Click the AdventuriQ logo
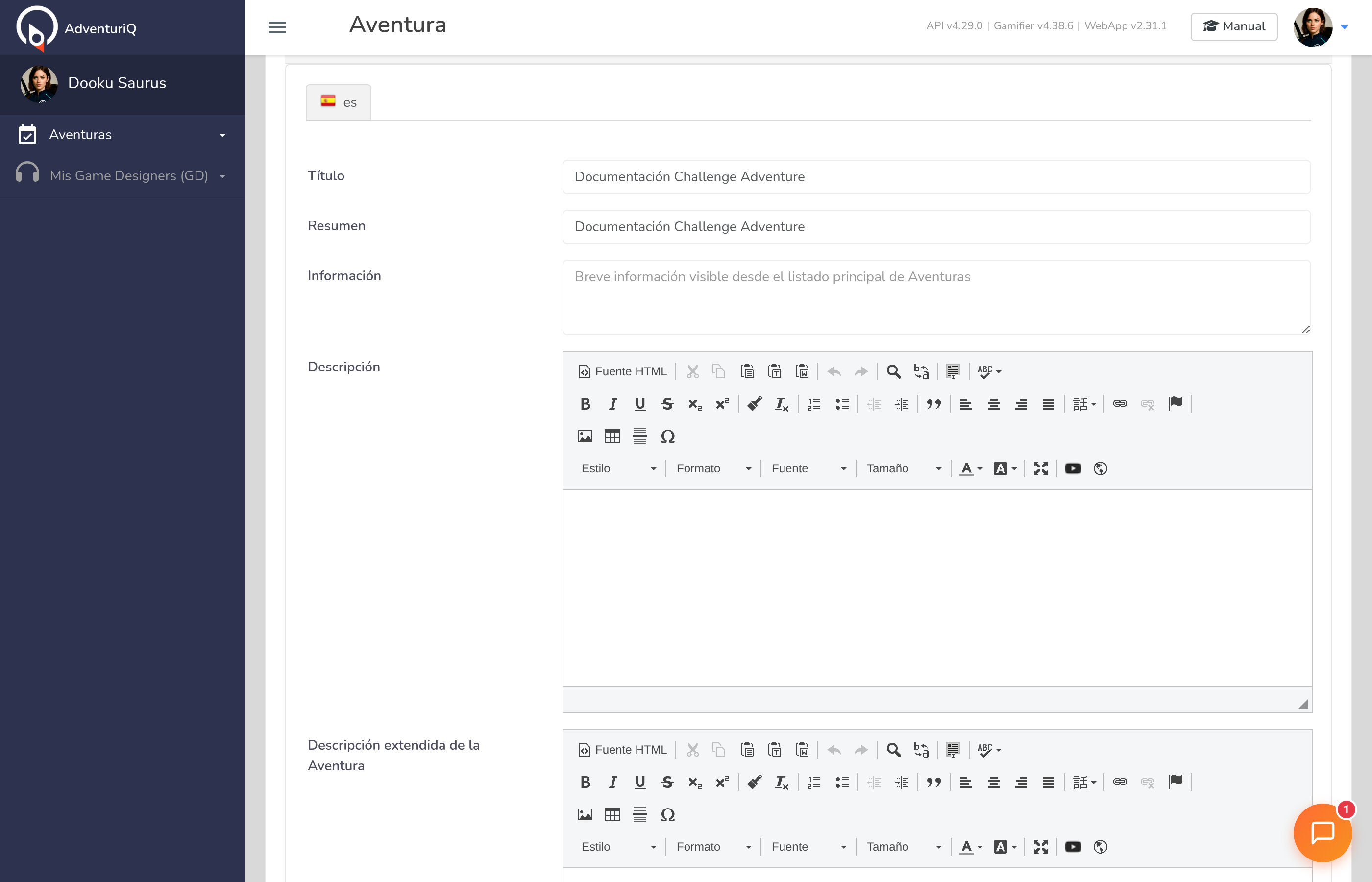This screenshot has height=882, width=1372. (x=76, y=27)
